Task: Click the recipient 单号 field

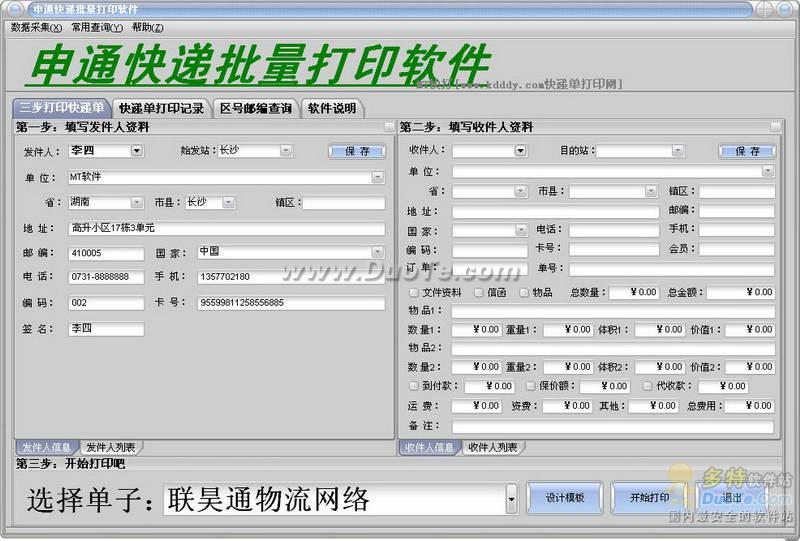Action: (672, 269)
